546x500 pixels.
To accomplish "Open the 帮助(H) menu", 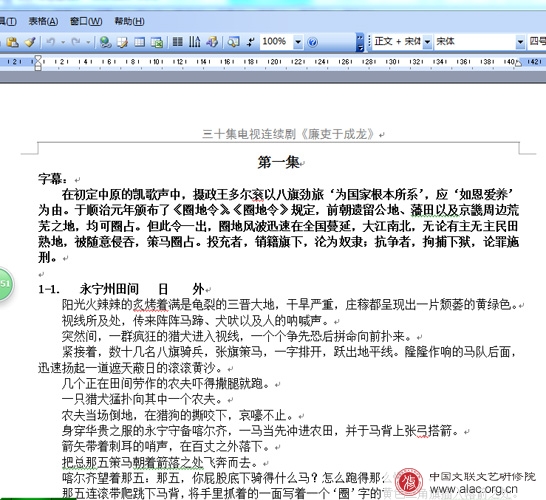I will [129, 21].
